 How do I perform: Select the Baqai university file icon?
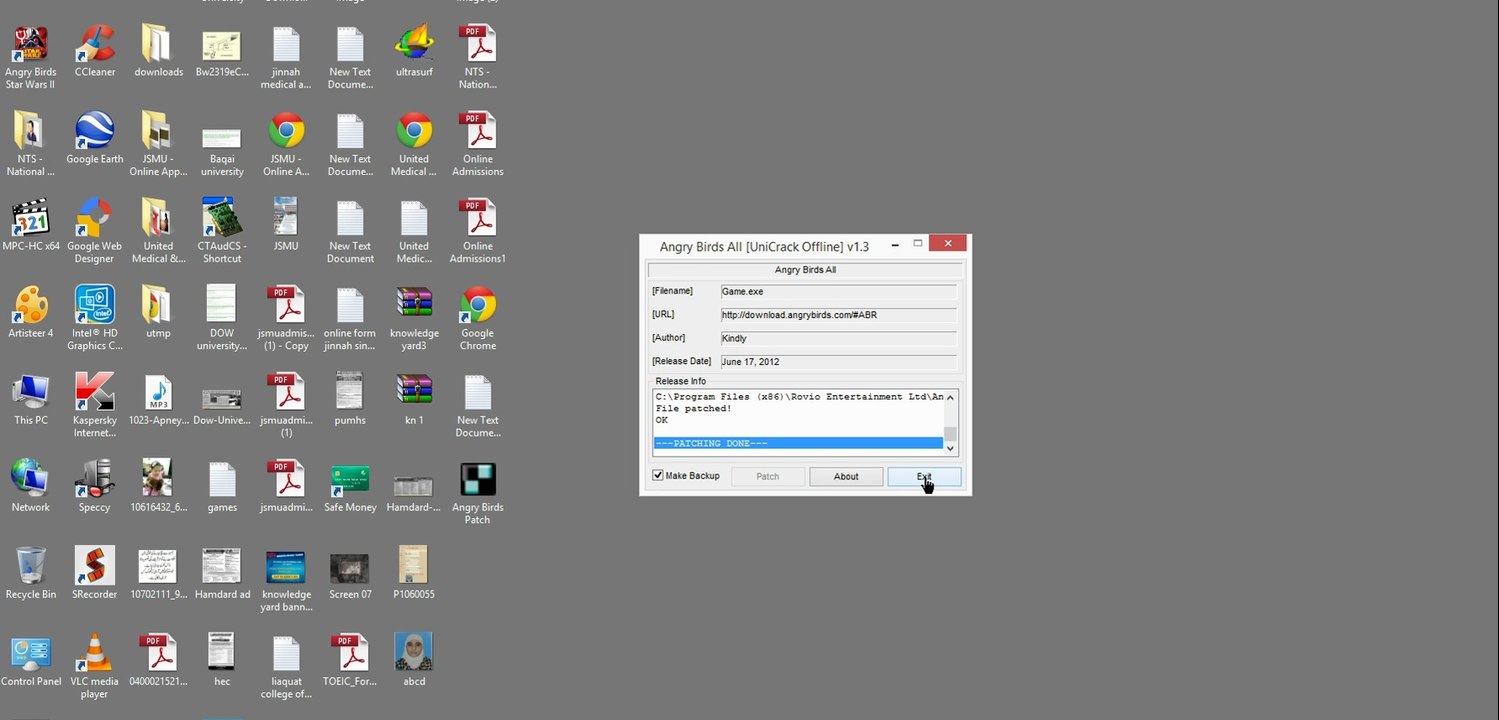222,138
